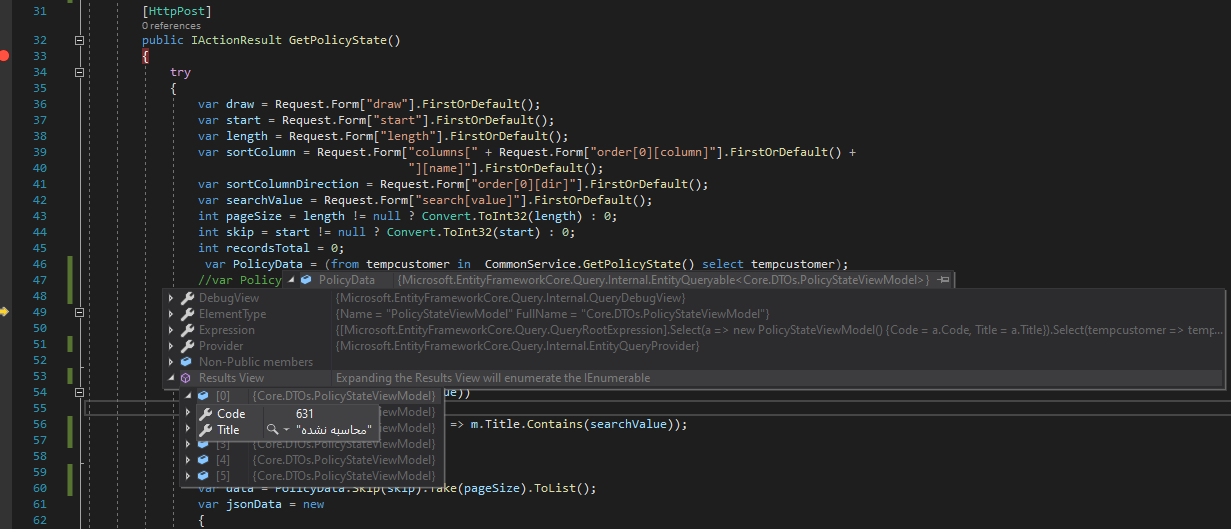Click line number 46 in the margin
This screenshot has width=1231, height=529.
click(x=39, y=264)
